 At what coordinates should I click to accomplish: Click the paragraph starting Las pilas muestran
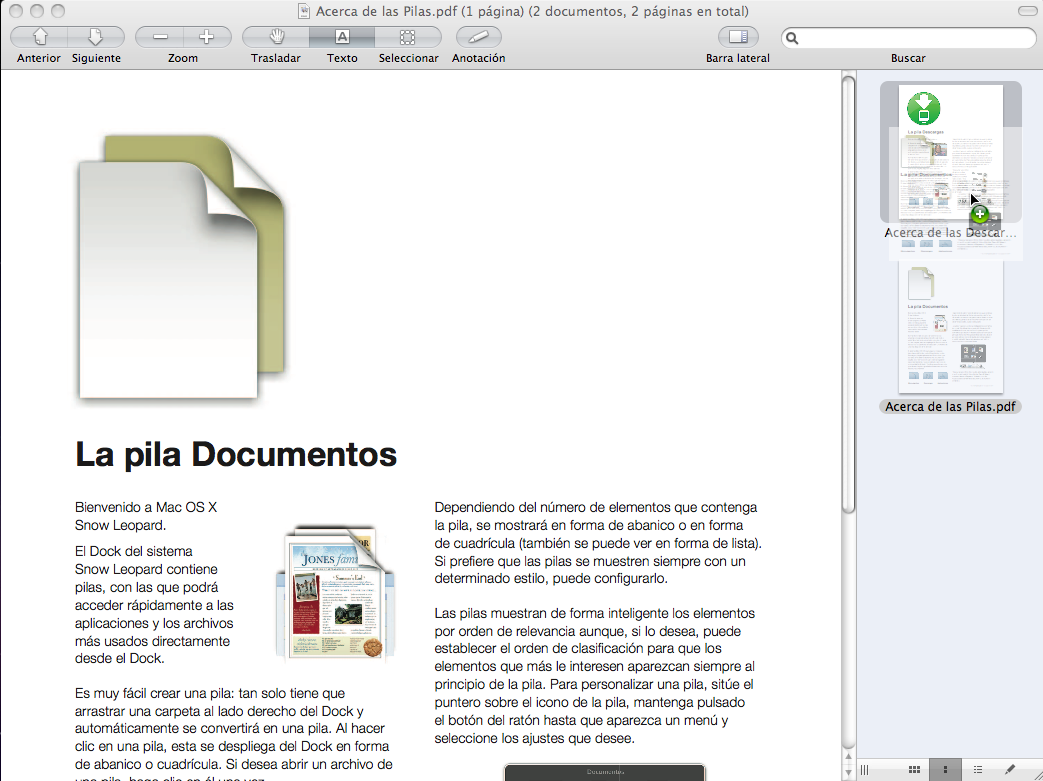click(x=595, y=675)
